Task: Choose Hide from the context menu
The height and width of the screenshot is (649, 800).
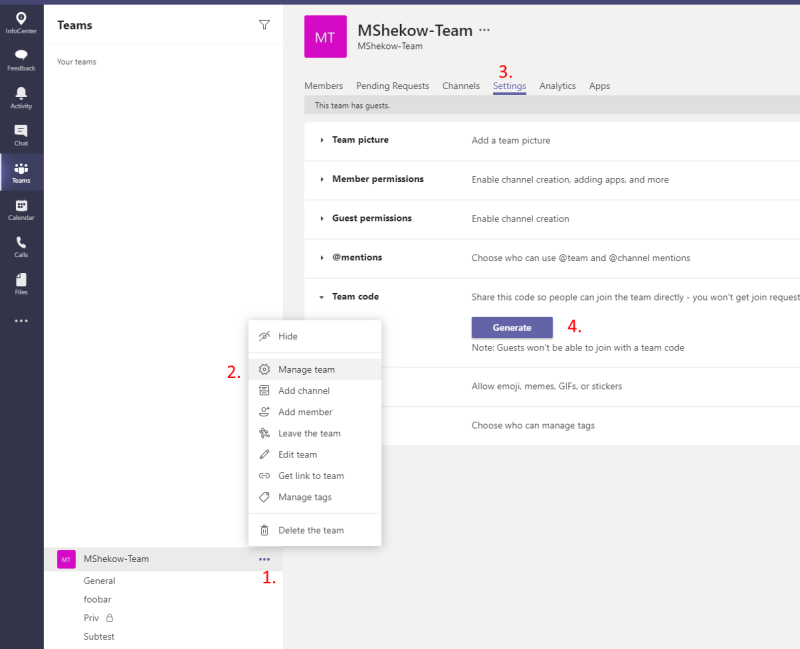Action: point(315,336)
